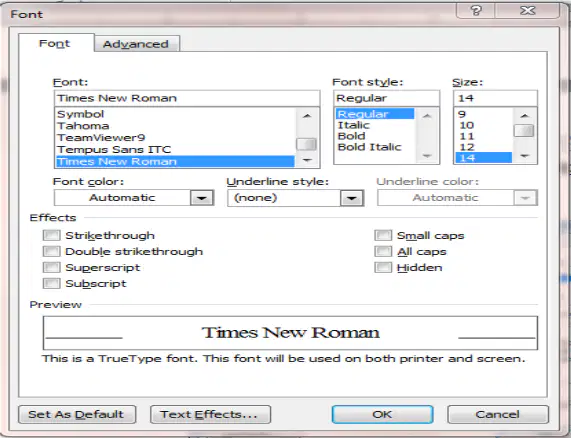The height and width of the screenshot is (438, 571).
Task: Select Times New Roman in font list
Action: coord(175,161)
